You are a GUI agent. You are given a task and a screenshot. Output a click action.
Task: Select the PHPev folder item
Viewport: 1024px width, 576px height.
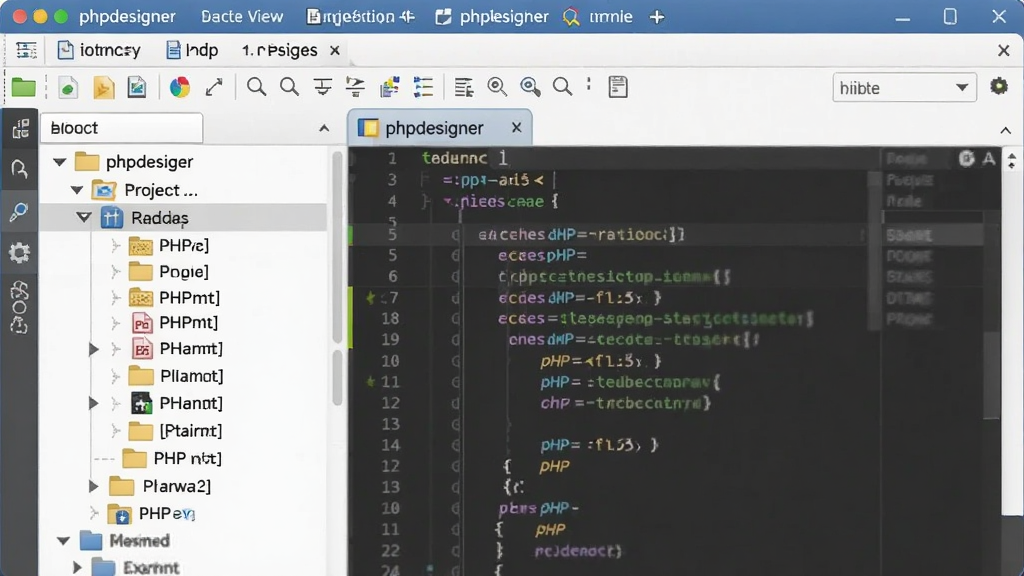[152, 514]
